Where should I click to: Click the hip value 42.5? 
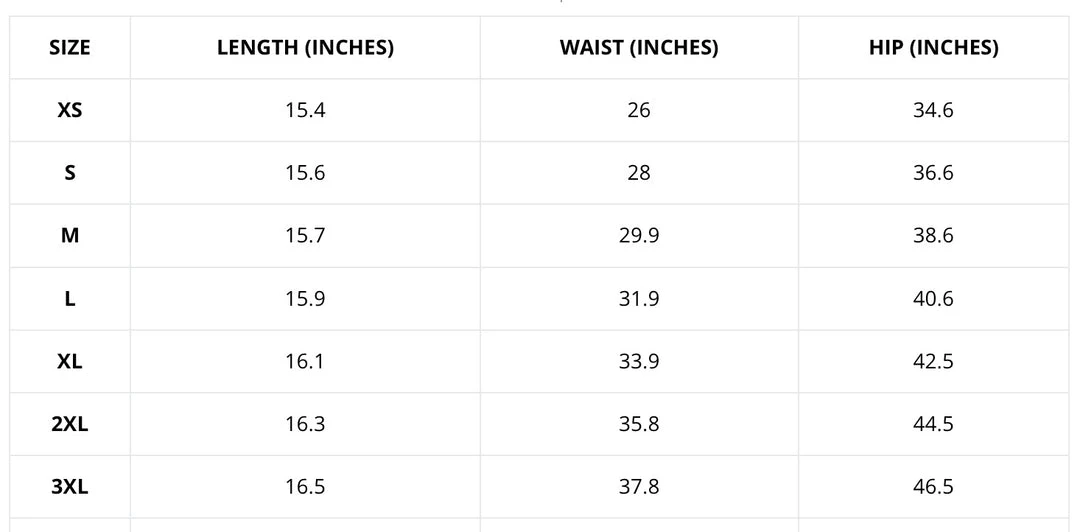(x=933, y=361)
